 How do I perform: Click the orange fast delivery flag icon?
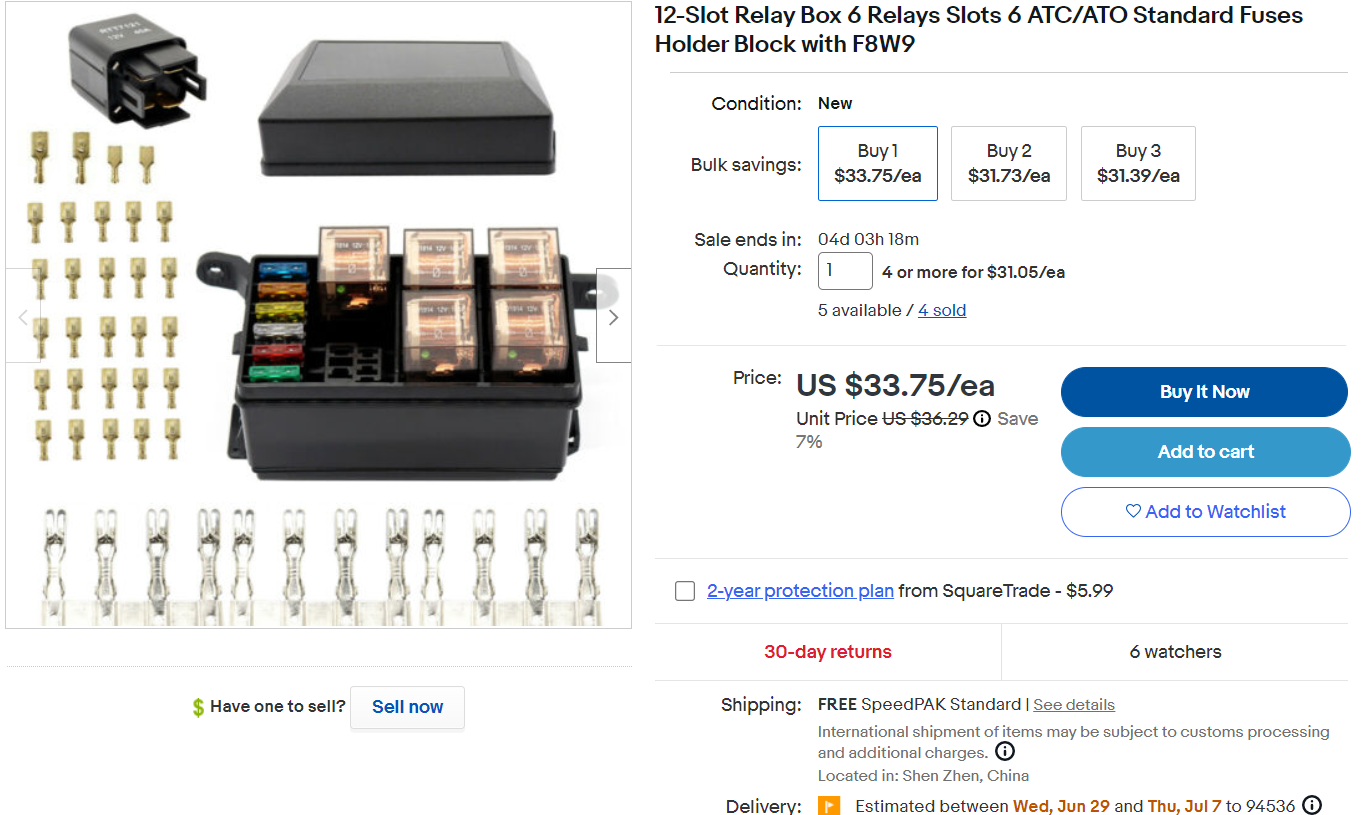[829, 805]
